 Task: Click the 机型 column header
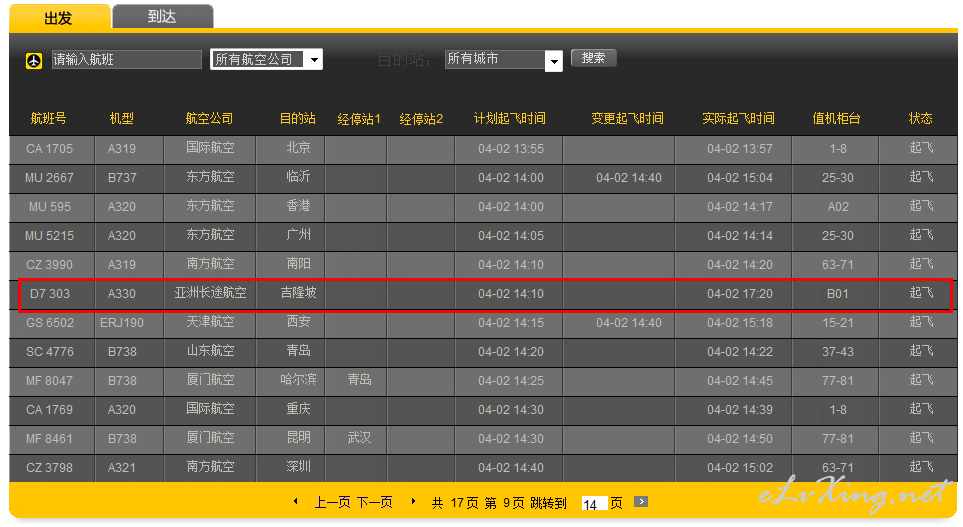pyautogui.click(x=122, y=119)
